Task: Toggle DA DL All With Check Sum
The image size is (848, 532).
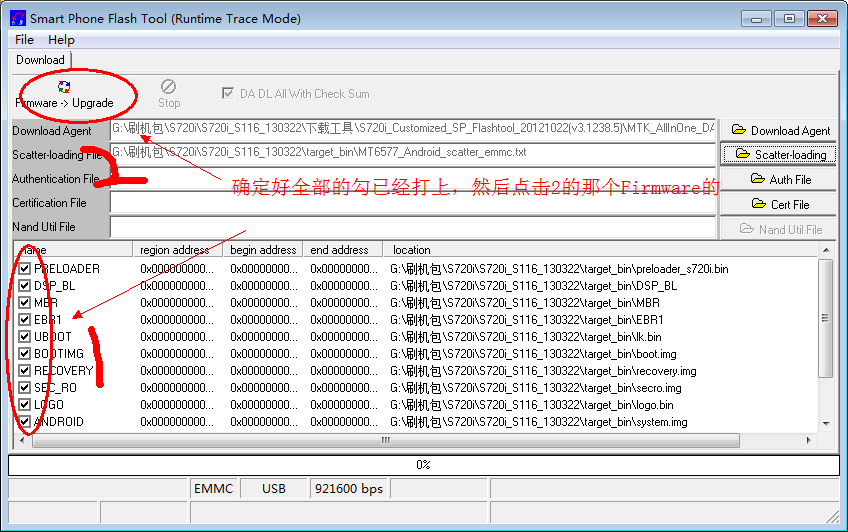Action: (x=228, y=94)
